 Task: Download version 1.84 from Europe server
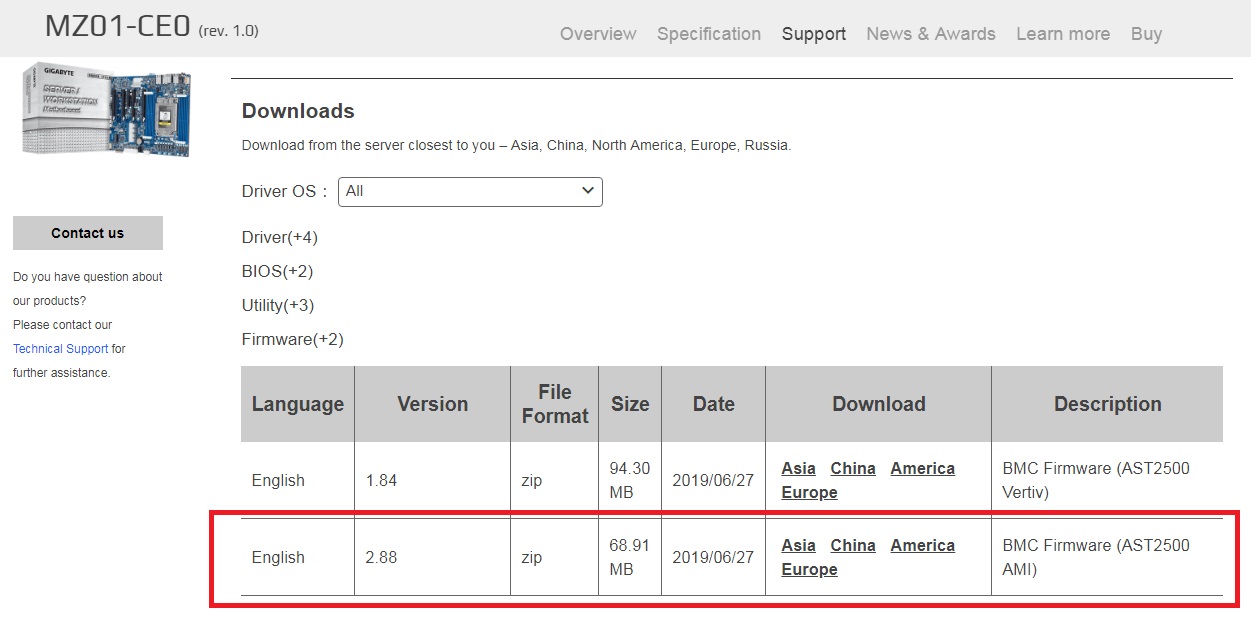(810, 492)
